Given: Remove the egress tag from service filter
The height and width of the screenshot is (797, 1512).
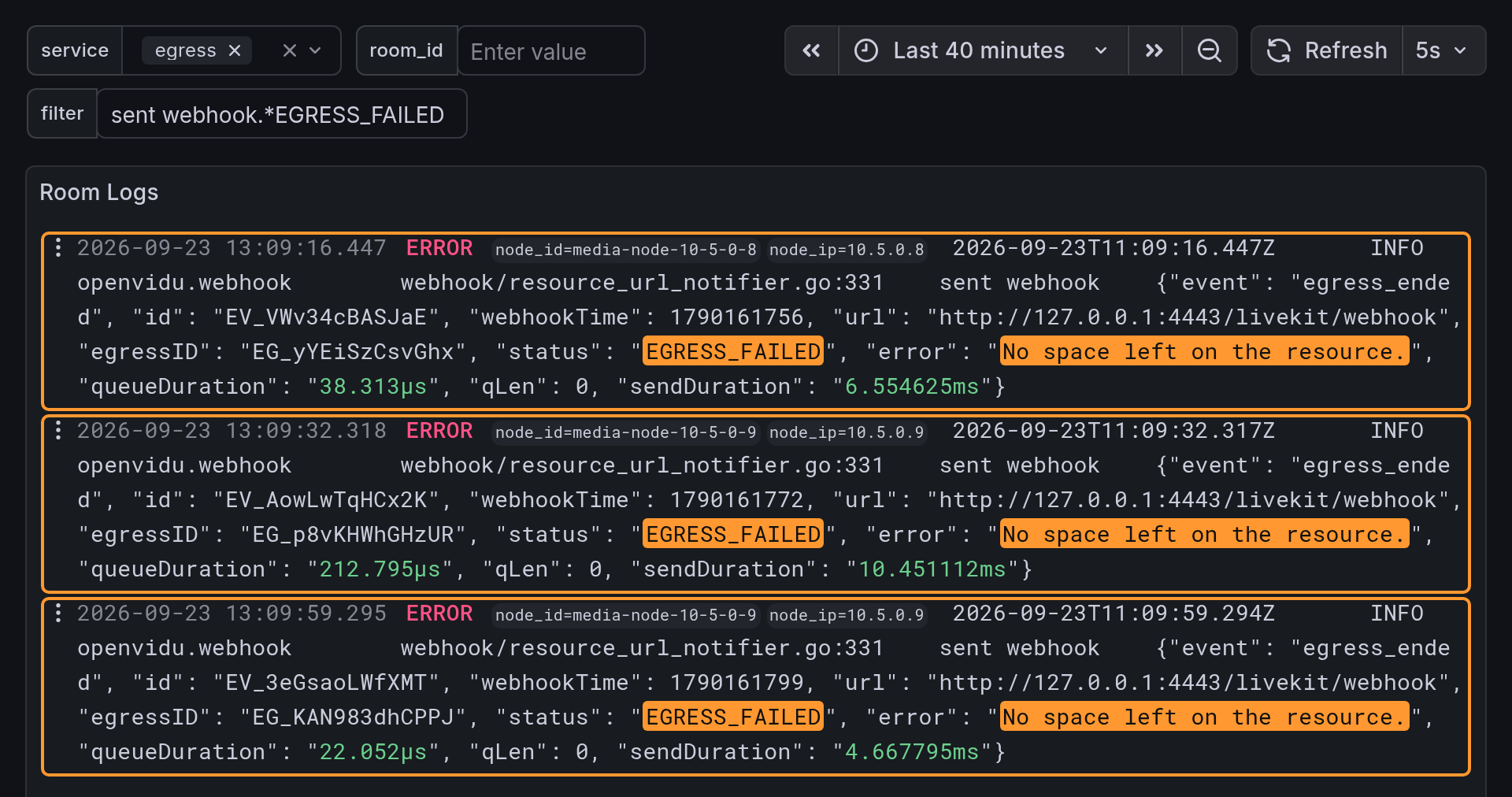Looking at the screenshot, I should (235, 50).
